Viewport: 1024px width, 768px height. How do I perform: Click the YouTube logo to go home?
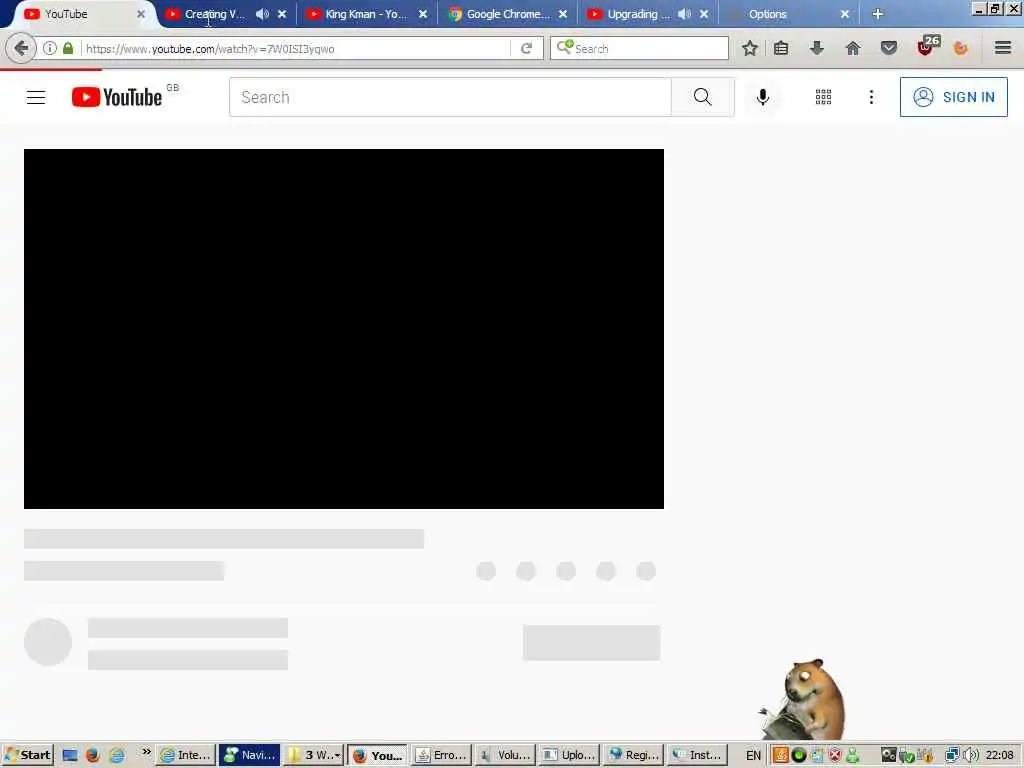(117, 97)
